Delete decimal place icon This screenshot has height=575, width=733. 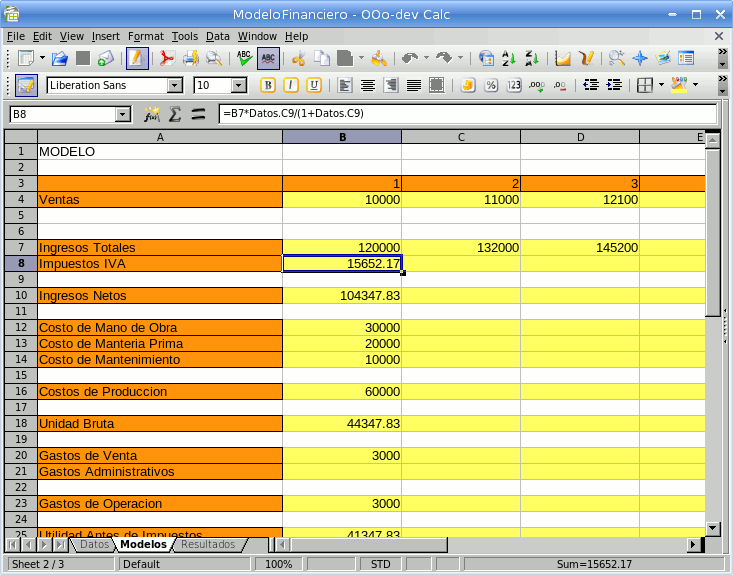(560, 86)
